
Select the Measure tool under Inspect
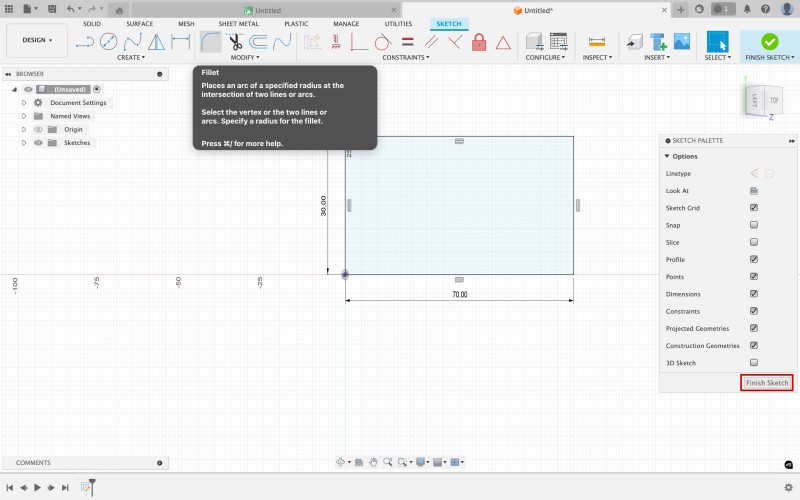tap(596, 42)
